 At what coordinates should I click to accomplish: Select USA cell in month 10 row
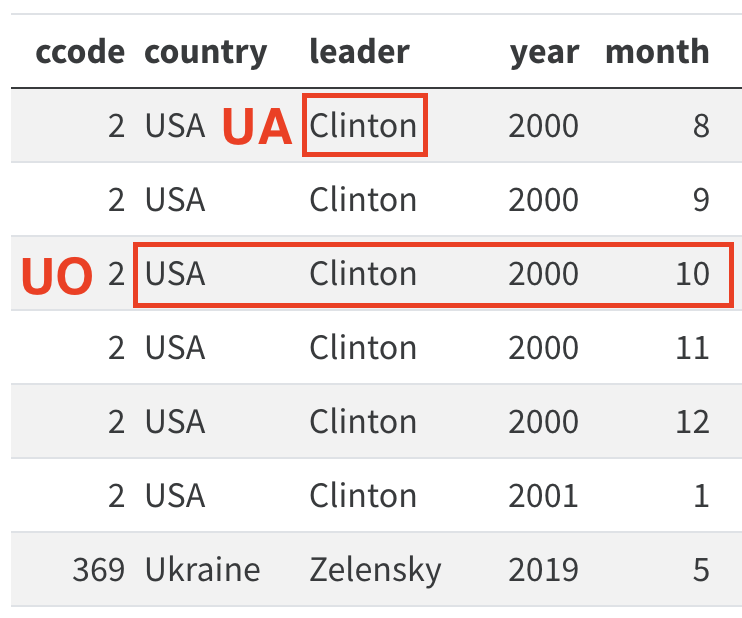pos(175,274)
